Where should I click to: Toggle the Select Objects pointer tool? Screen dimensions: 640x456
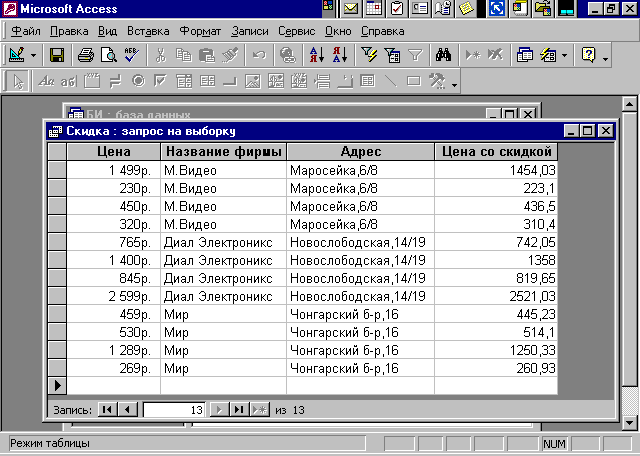pyautogui.click(x=17, y=82)
